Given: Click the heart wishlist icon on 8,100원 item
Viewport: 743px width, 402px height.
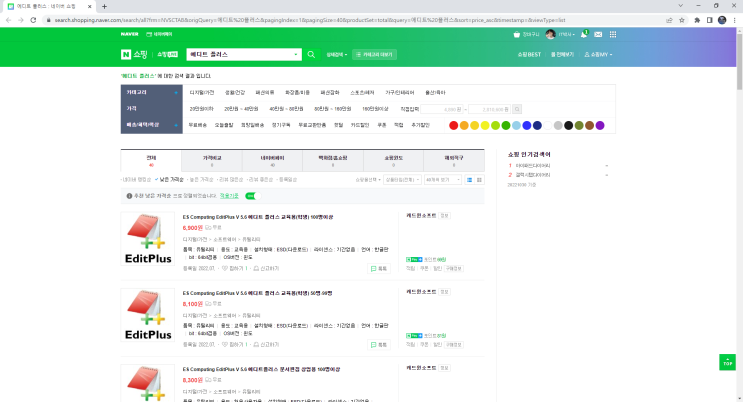Looking at the screenshot, I should click(x=225, y=345).
